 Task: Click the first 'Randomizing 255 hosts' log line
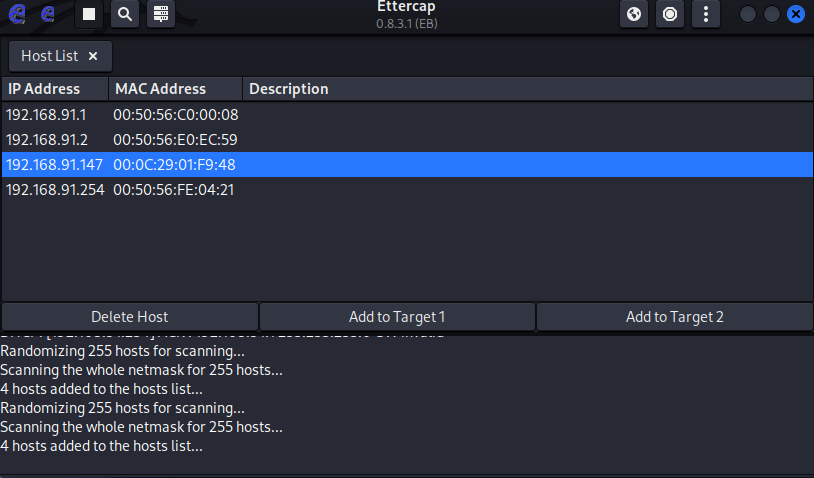tap(123, 351)
